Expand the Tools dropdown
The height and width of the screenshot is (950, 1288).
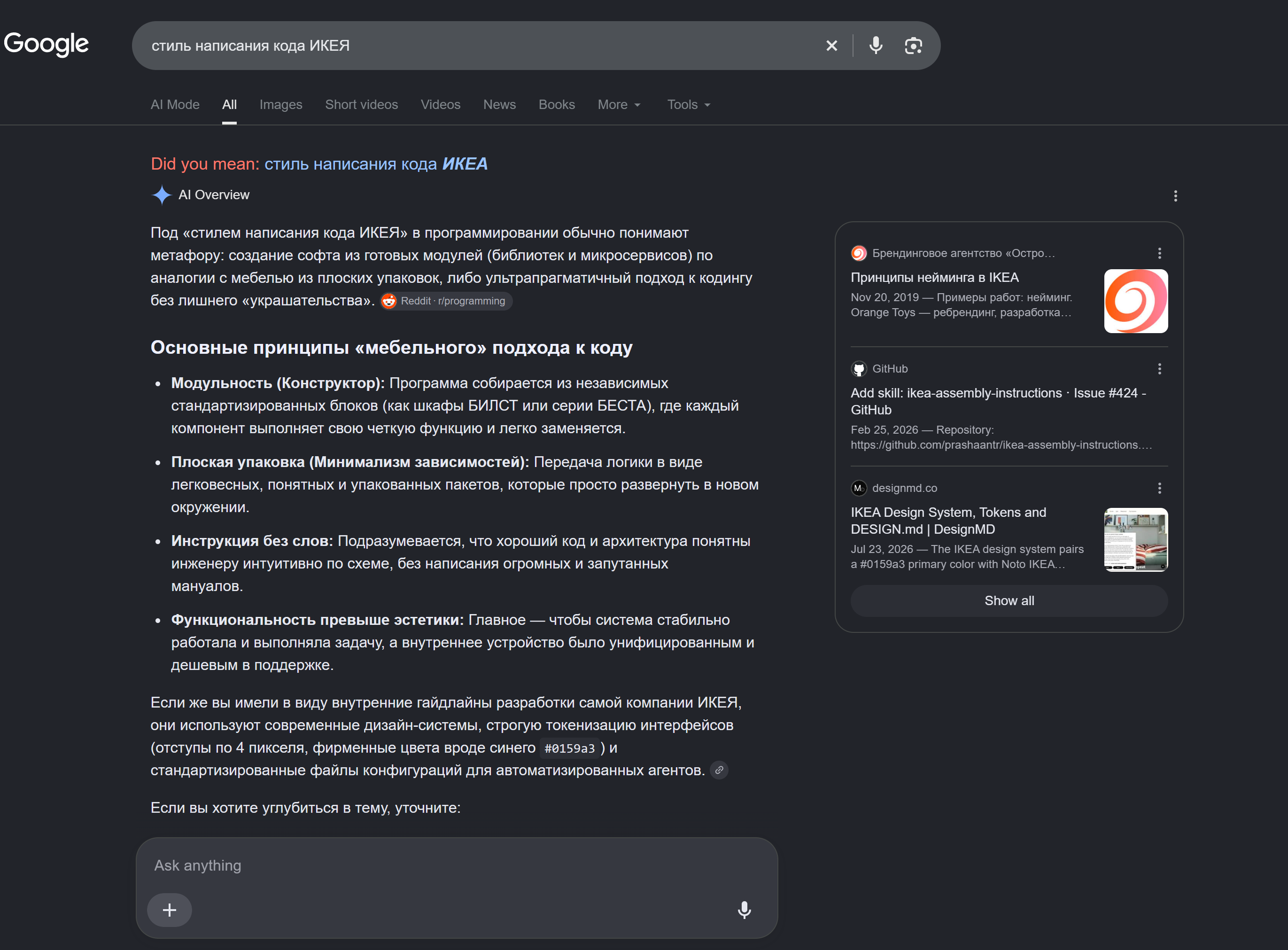pos(688,105)
